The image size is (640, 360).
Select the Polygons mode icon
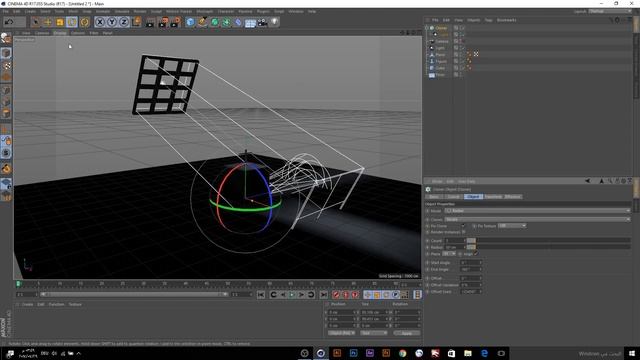point(6,113)
